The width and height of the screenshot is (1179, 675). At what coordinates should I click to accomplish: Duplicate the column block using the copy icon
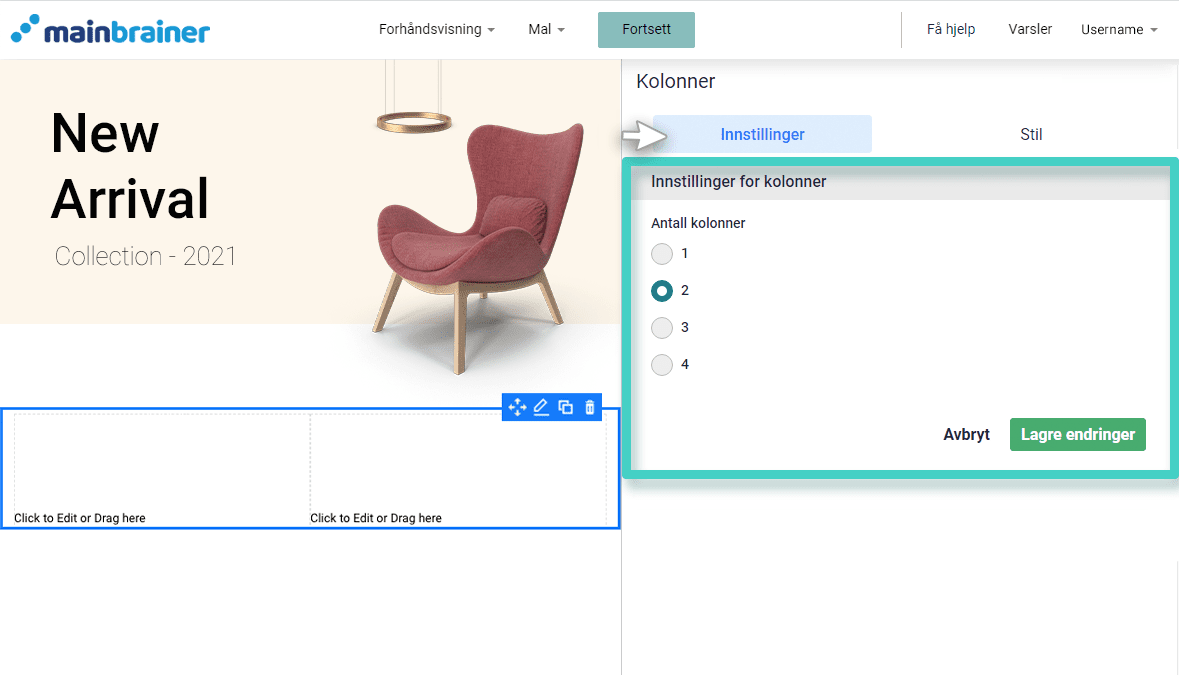click(x=565, y=407)
